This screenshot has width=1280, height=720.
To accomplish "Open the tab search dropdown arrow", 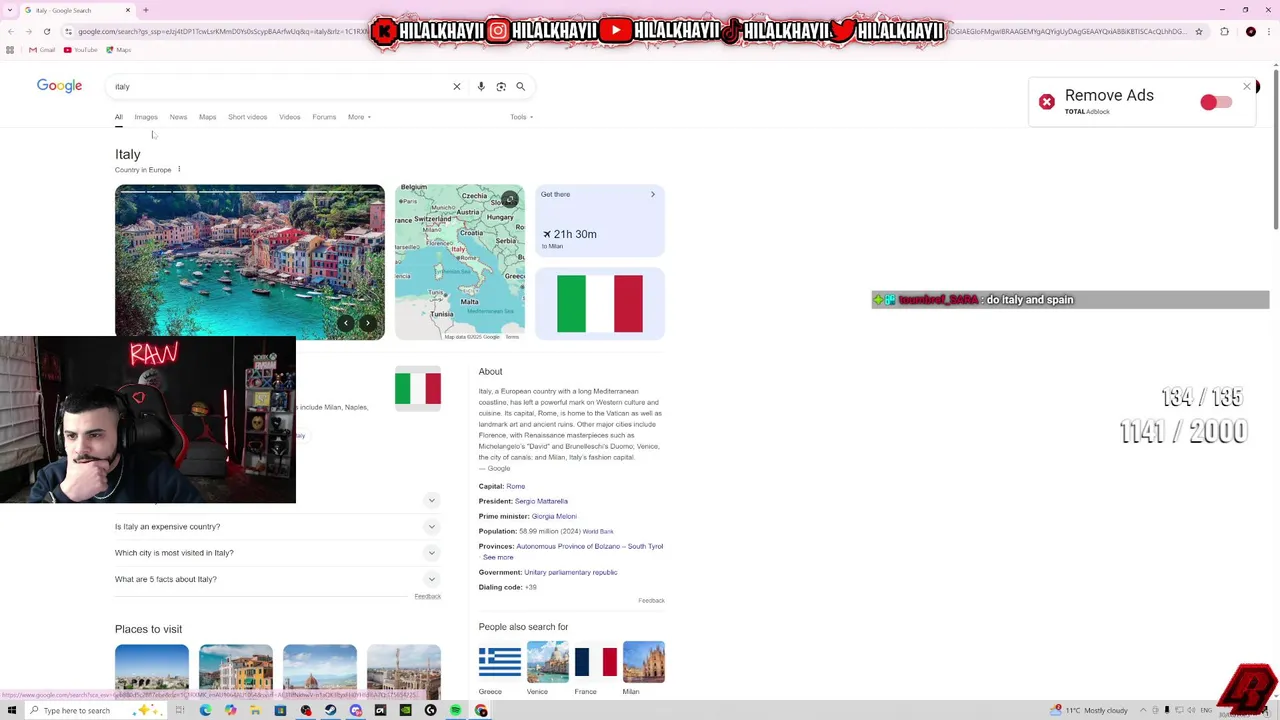I will click(x=10, y=10).
